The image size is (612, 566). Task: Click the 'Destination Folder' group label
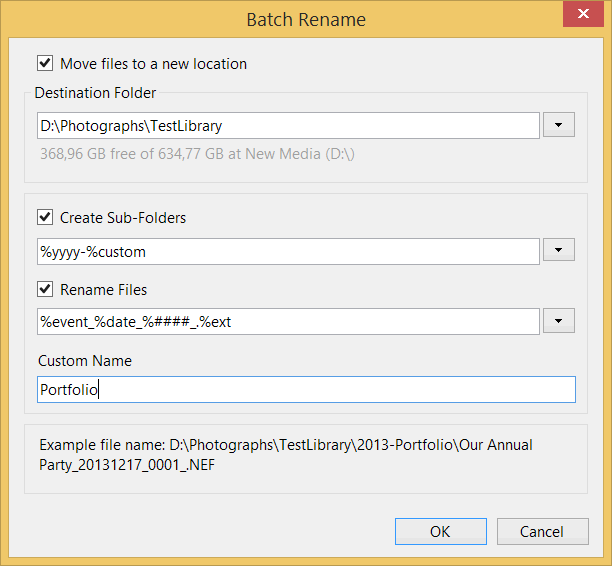coord(95,93)
